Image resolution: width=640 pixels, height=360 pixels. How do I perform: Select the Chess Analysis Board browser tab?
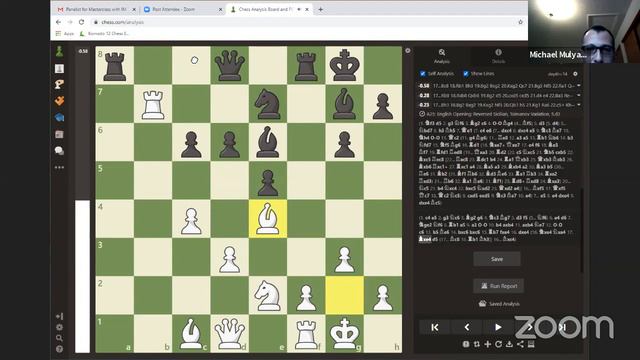point(268,9)
